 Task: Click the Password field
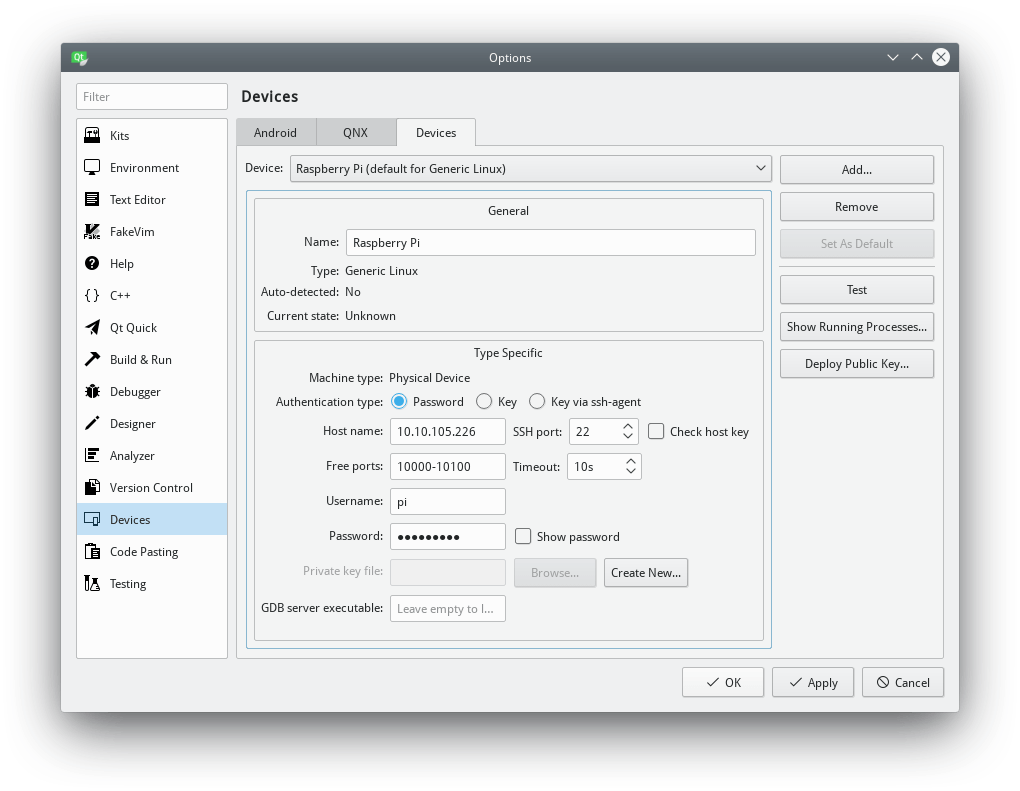448,537
